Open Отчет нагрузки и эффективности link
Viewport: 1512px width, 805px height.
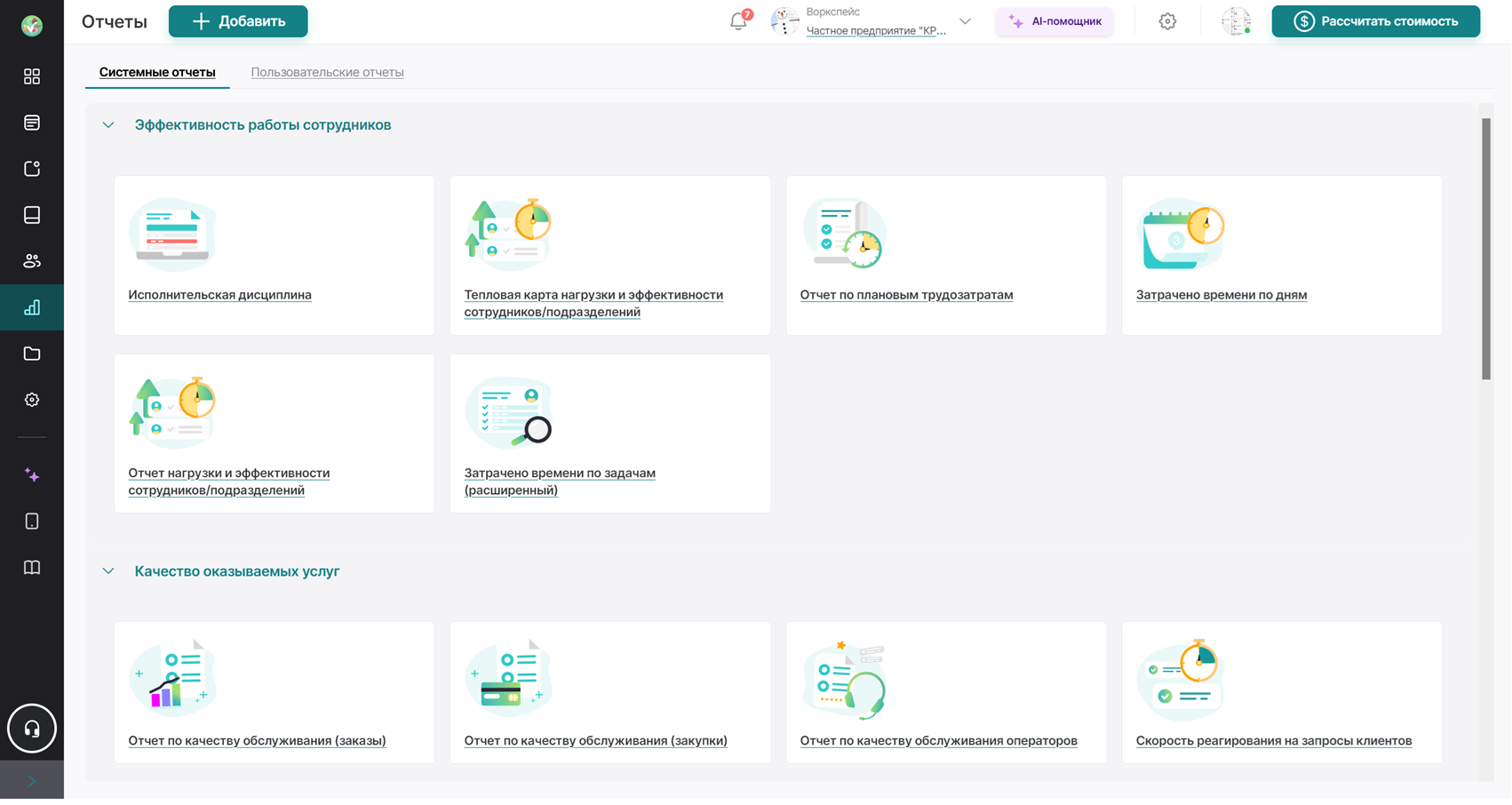(x=228, y=482)
